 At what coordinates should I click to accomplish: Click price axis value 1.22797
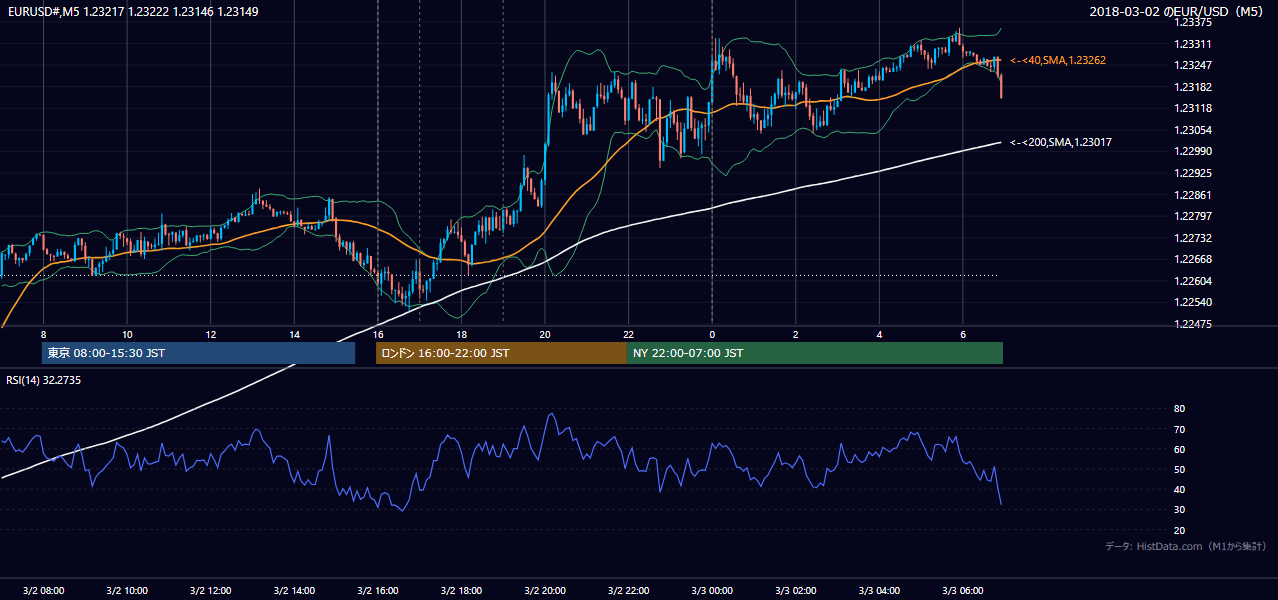pos(1192,216)
